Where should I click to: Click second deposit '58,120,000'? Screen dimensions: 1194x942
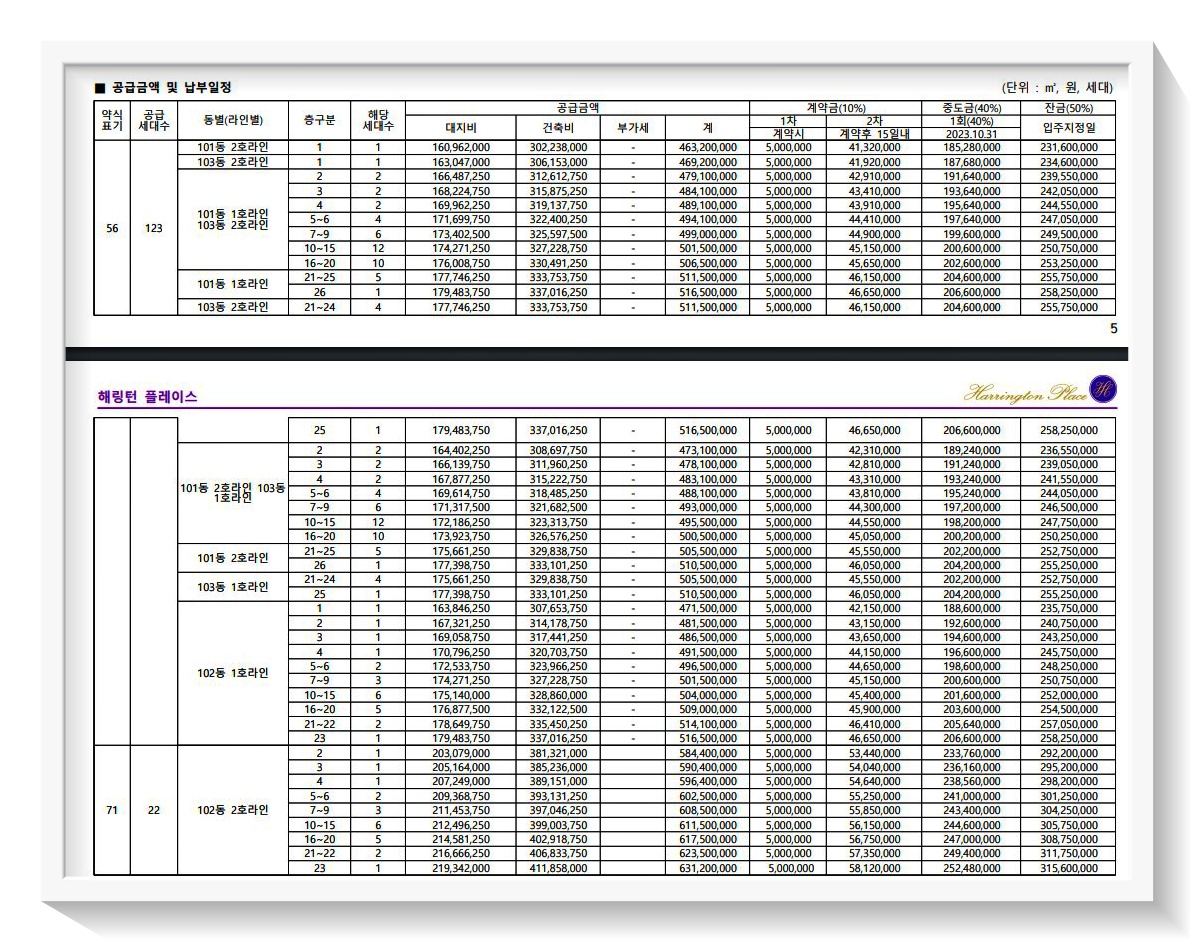tap(874, 868)
